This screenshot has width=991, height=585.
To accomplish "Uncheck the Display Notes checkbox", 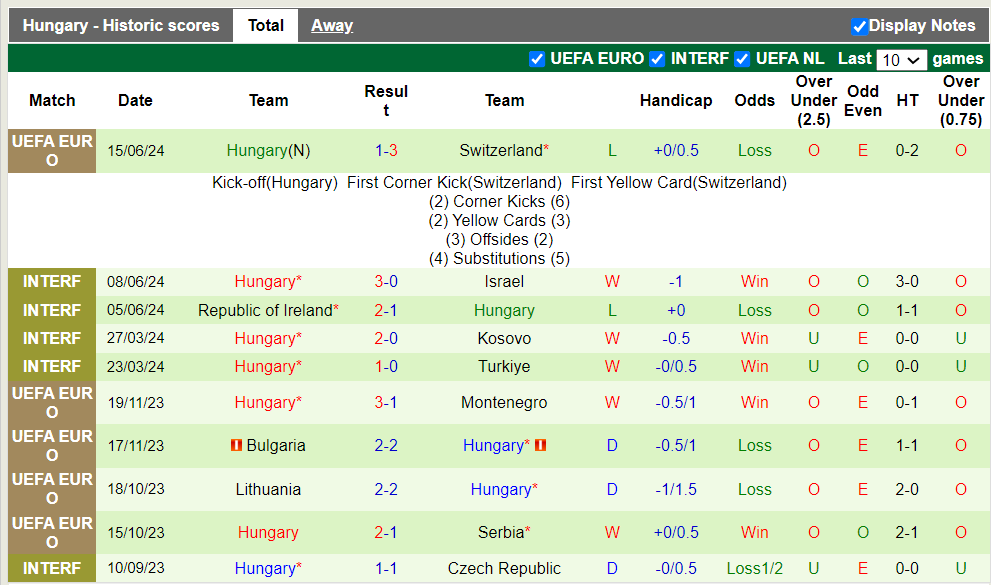I will (859, 25).
